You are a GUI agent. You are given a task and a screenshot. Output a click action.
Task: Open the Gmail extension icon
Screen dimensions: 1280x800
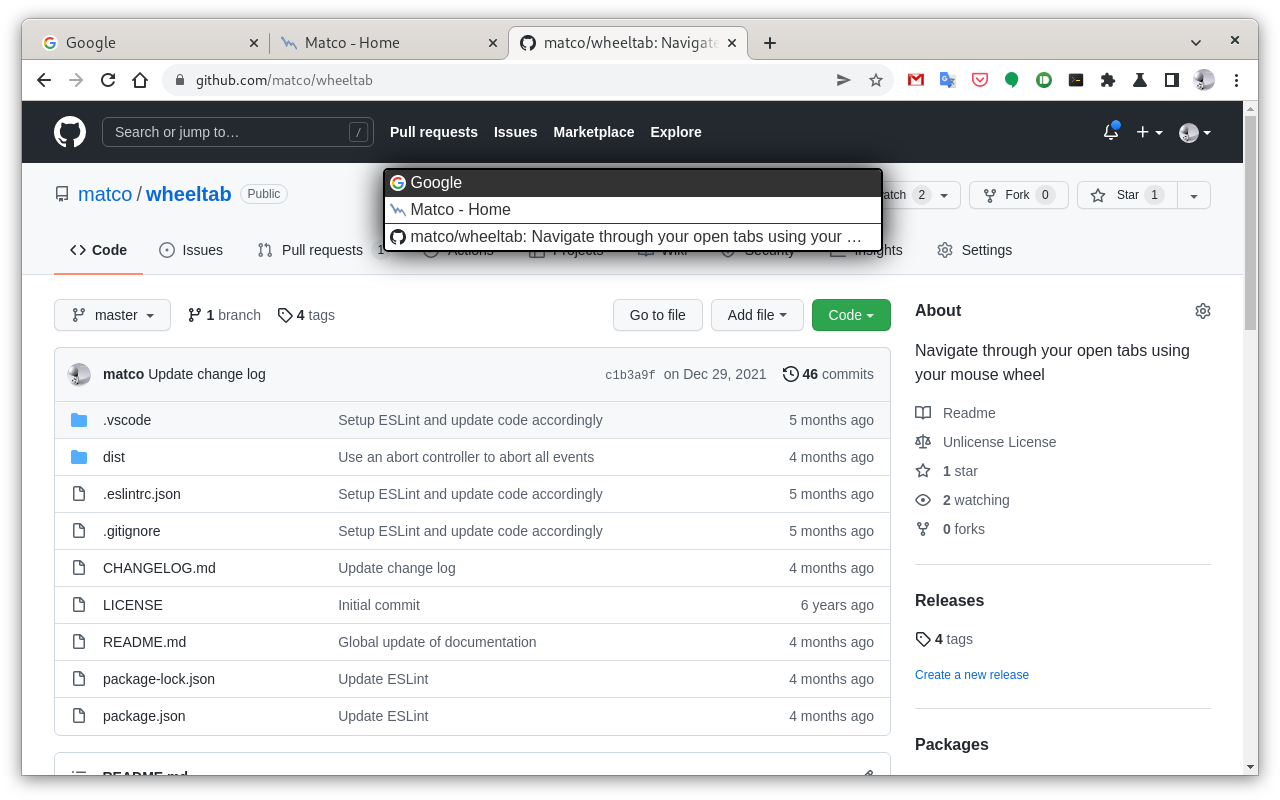point(915,80)
